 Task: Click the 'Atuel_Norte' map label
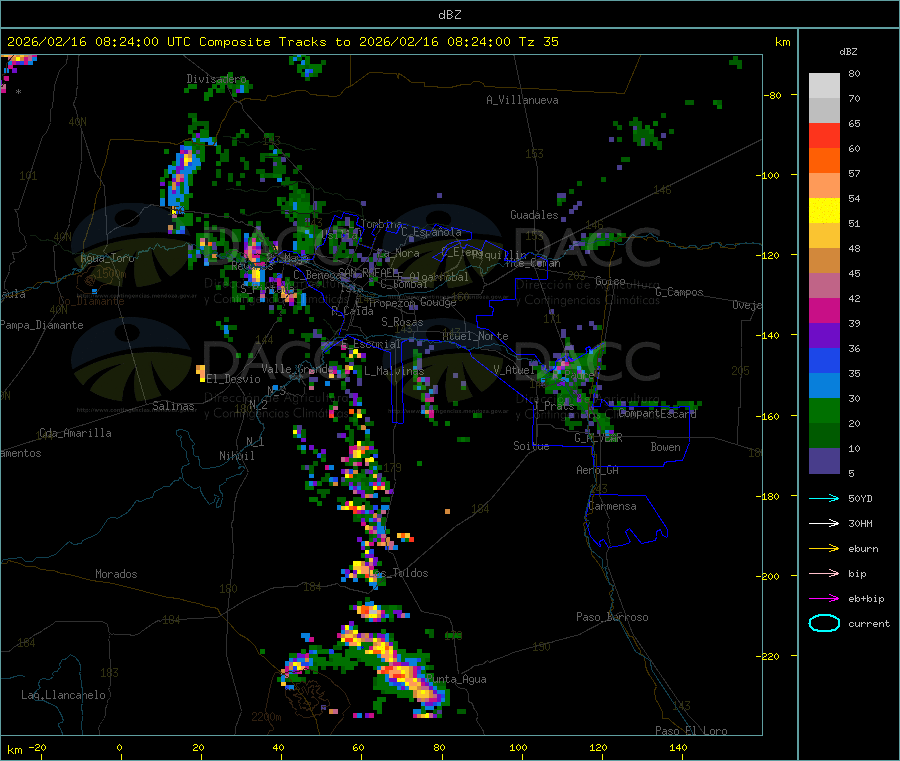tap(475, 336)
